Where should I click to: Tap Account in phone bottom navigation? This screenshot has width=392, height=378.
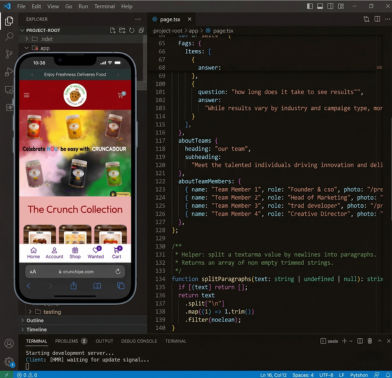(54, 253)
